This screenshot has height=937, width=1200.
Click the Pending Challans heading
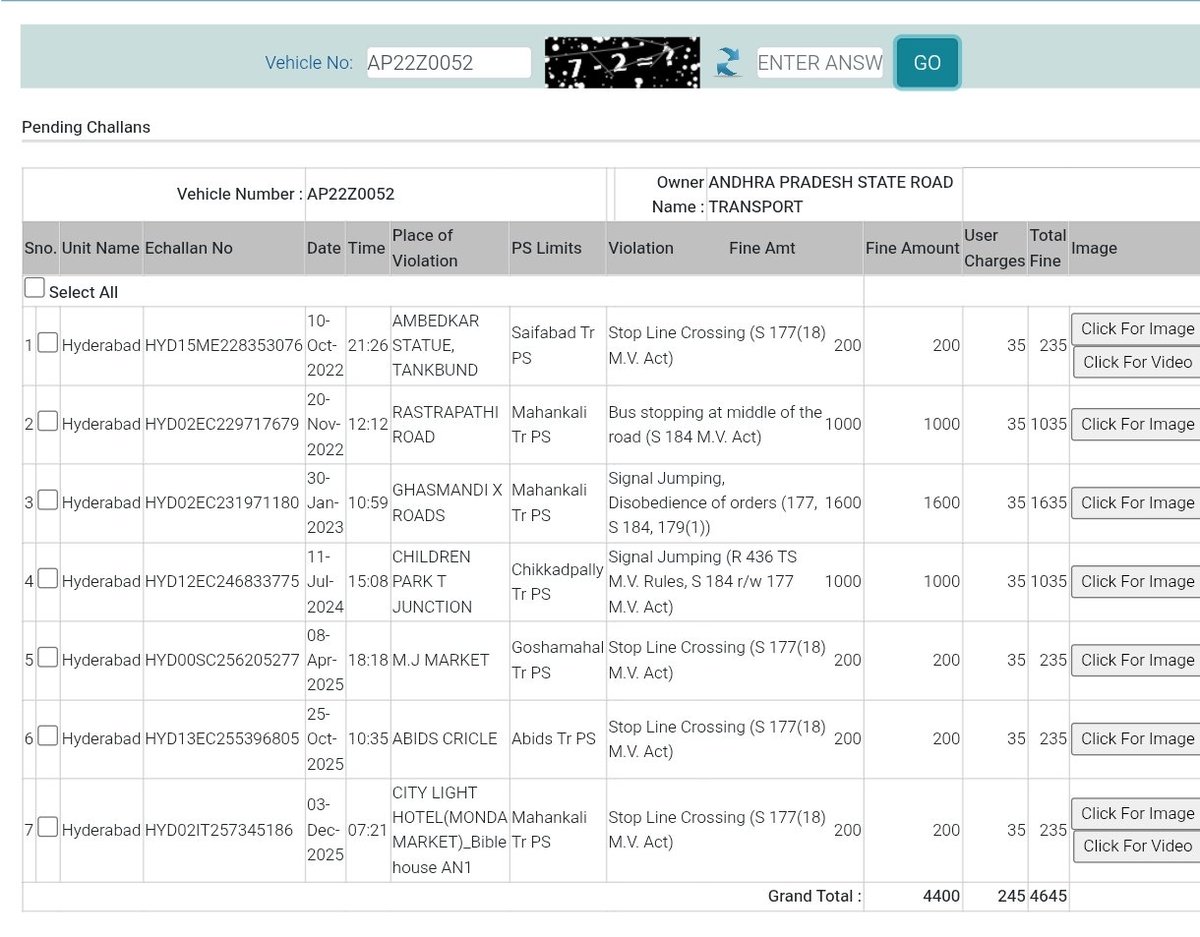click(x=86, y=127)
